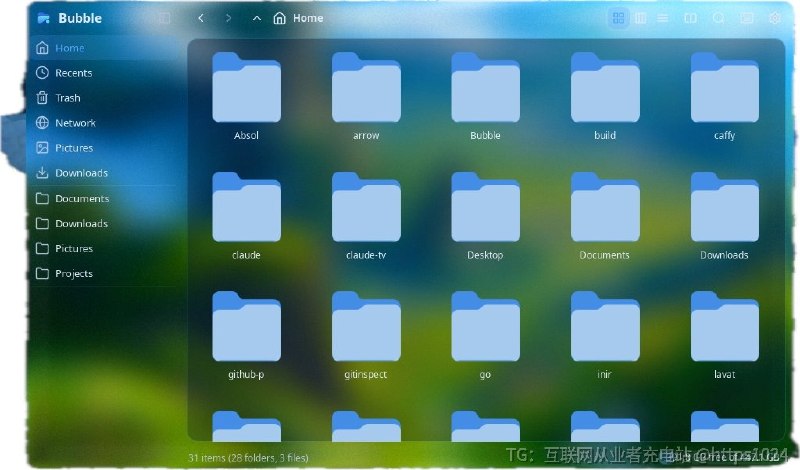800x470 pixels.
Task: Open Projects bookmark in the sidebar
Action: tap(105, 274)
